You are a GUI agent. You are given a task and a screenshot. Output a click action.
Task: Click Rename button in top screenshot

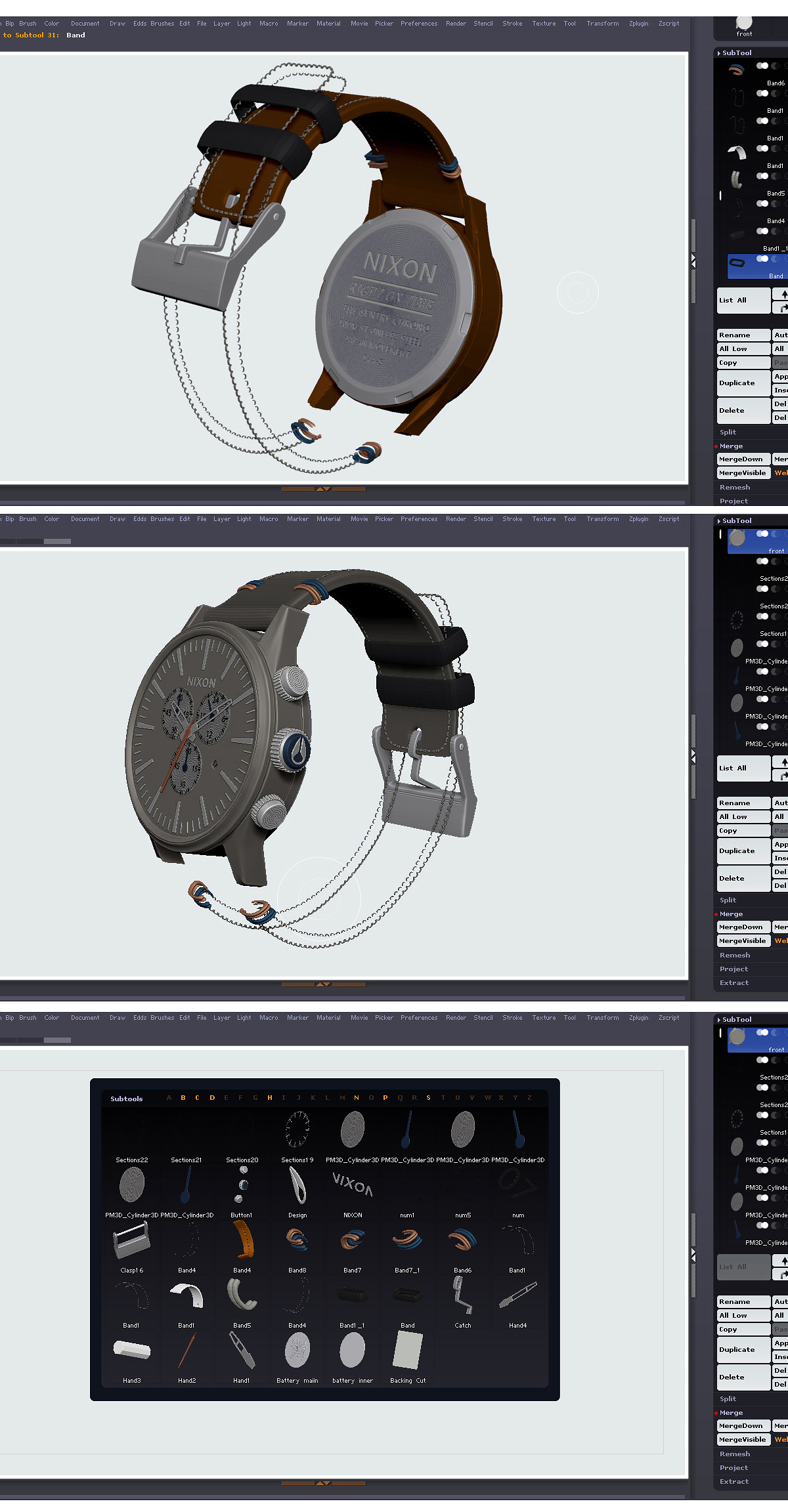click(743, 335)
